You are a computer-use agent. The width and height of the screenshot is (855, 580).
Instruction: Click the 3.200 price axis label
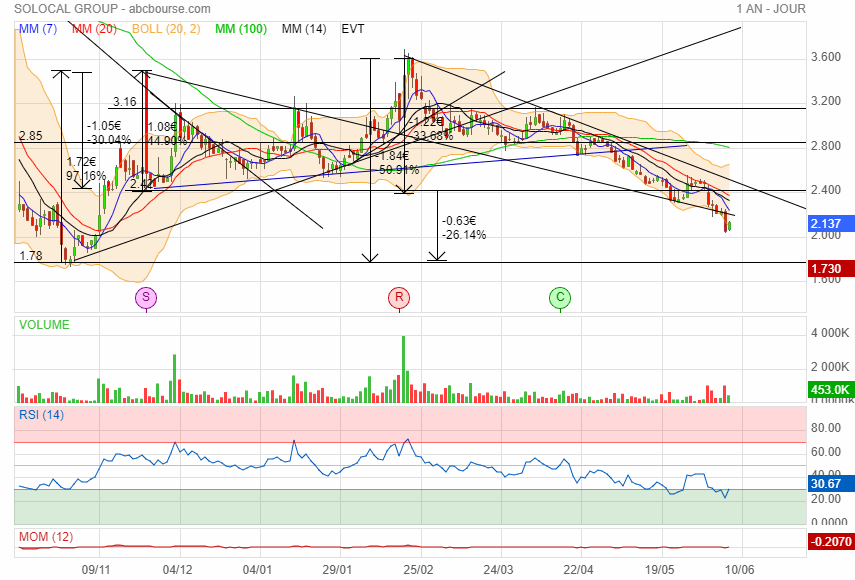[826, 101]
